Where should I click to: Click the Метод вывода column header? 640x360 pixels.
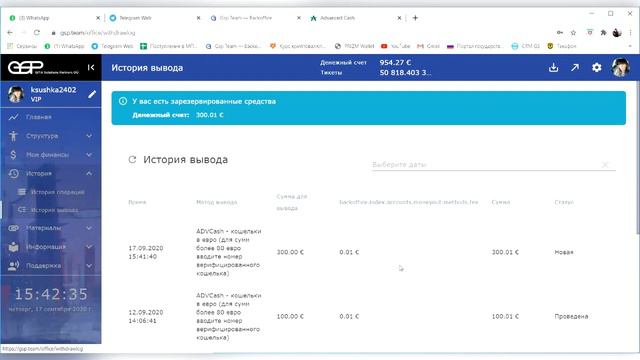(x=216, y=202)
